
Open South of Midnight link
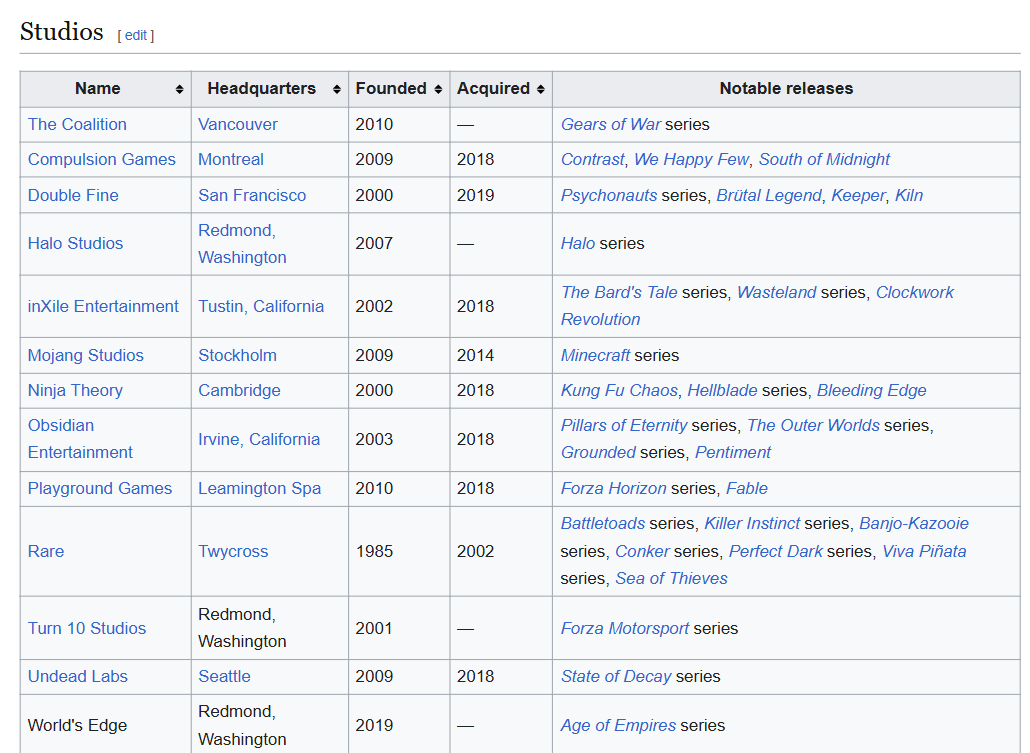(x=824, y=160)
